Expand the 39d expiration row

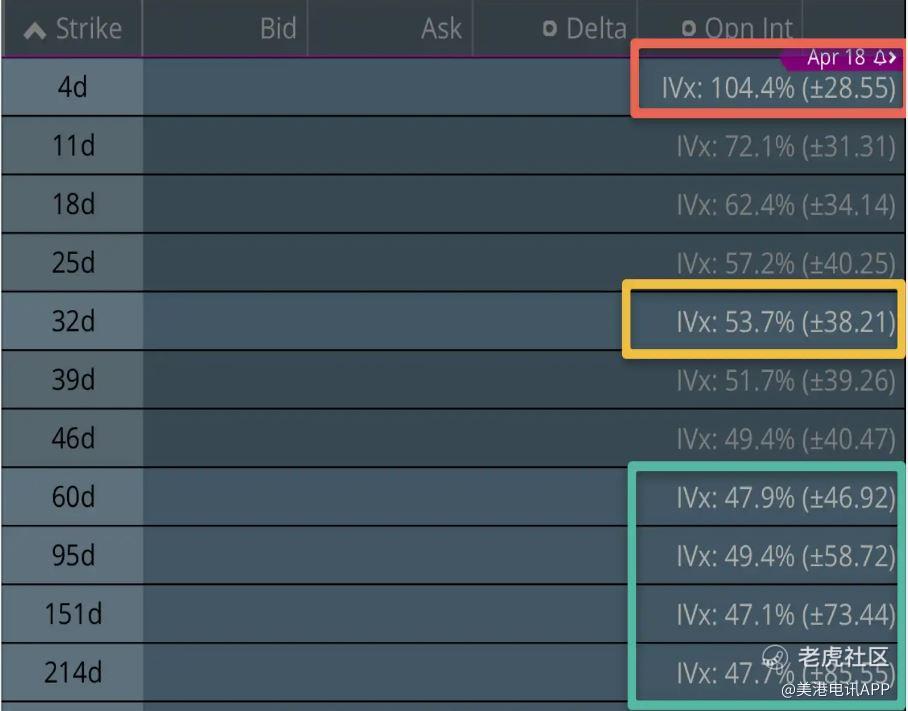(x=72, y=380)
